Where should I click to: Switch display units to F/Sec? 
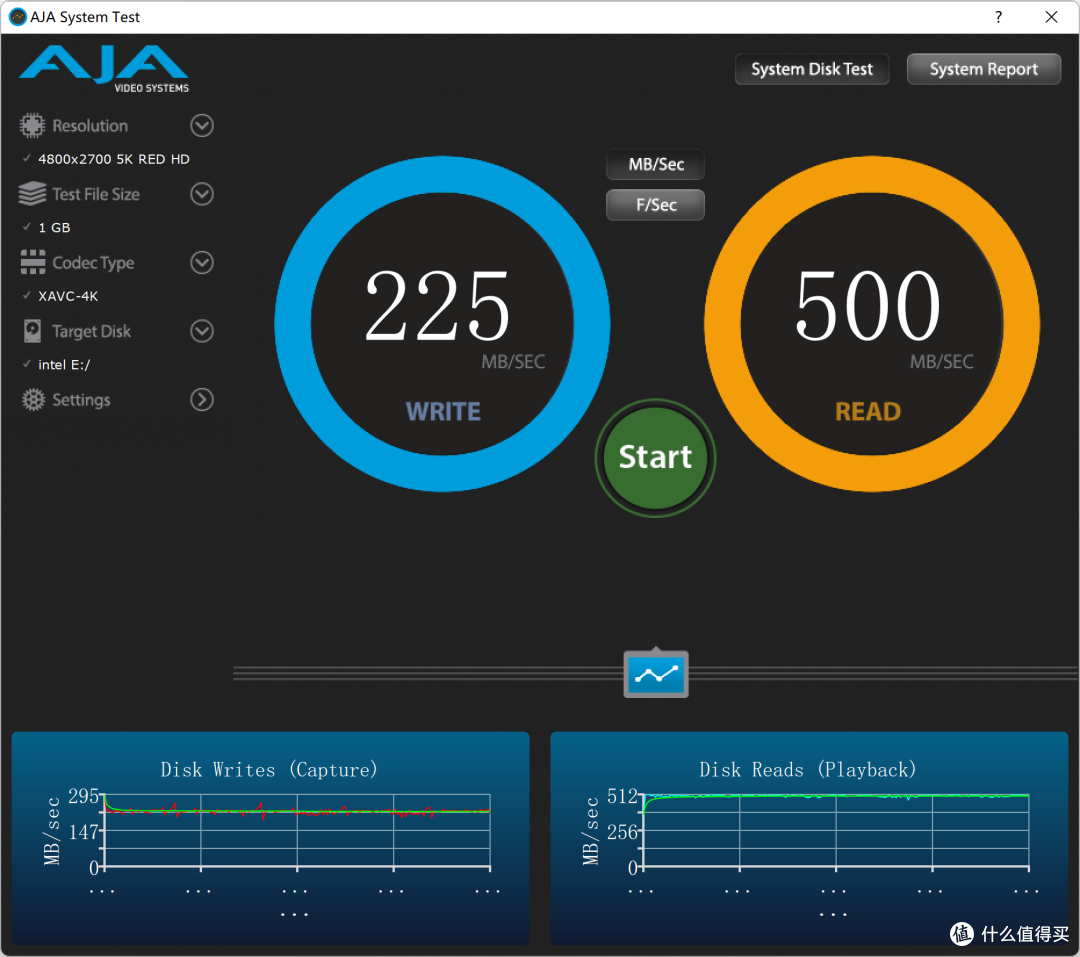coord(656,205)
